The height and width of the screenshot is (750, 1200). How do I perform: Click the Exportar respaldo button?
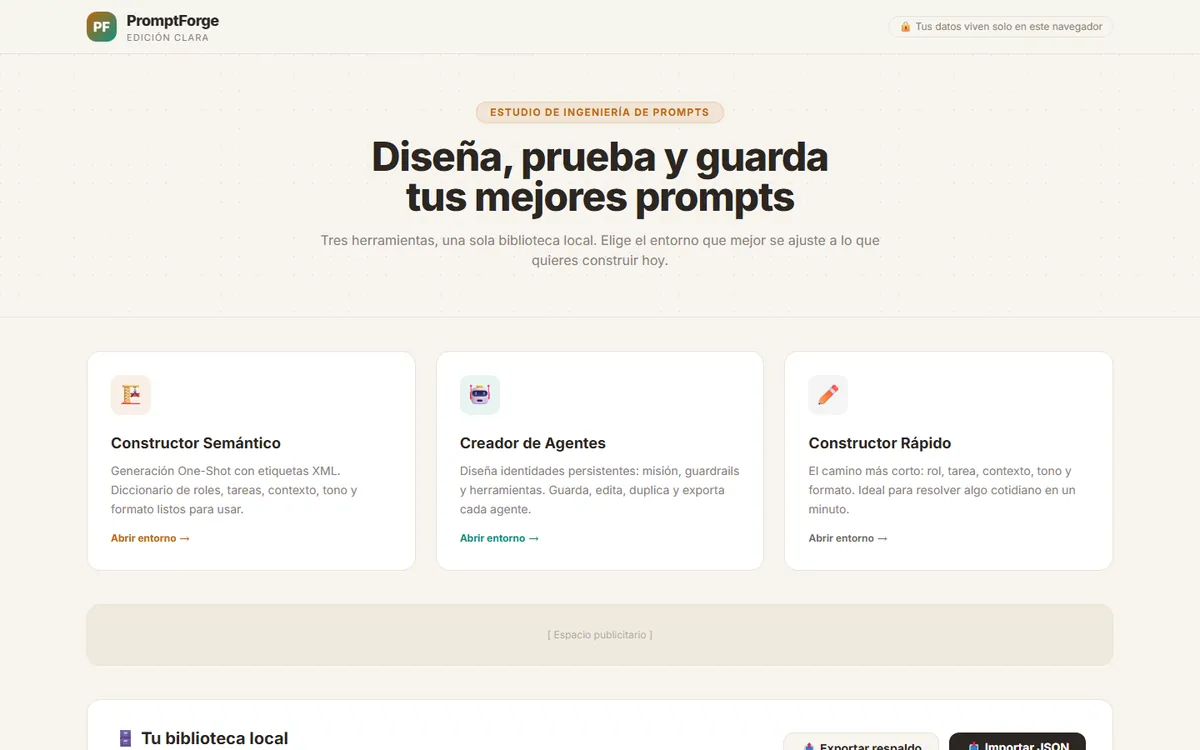pos(861,742)
